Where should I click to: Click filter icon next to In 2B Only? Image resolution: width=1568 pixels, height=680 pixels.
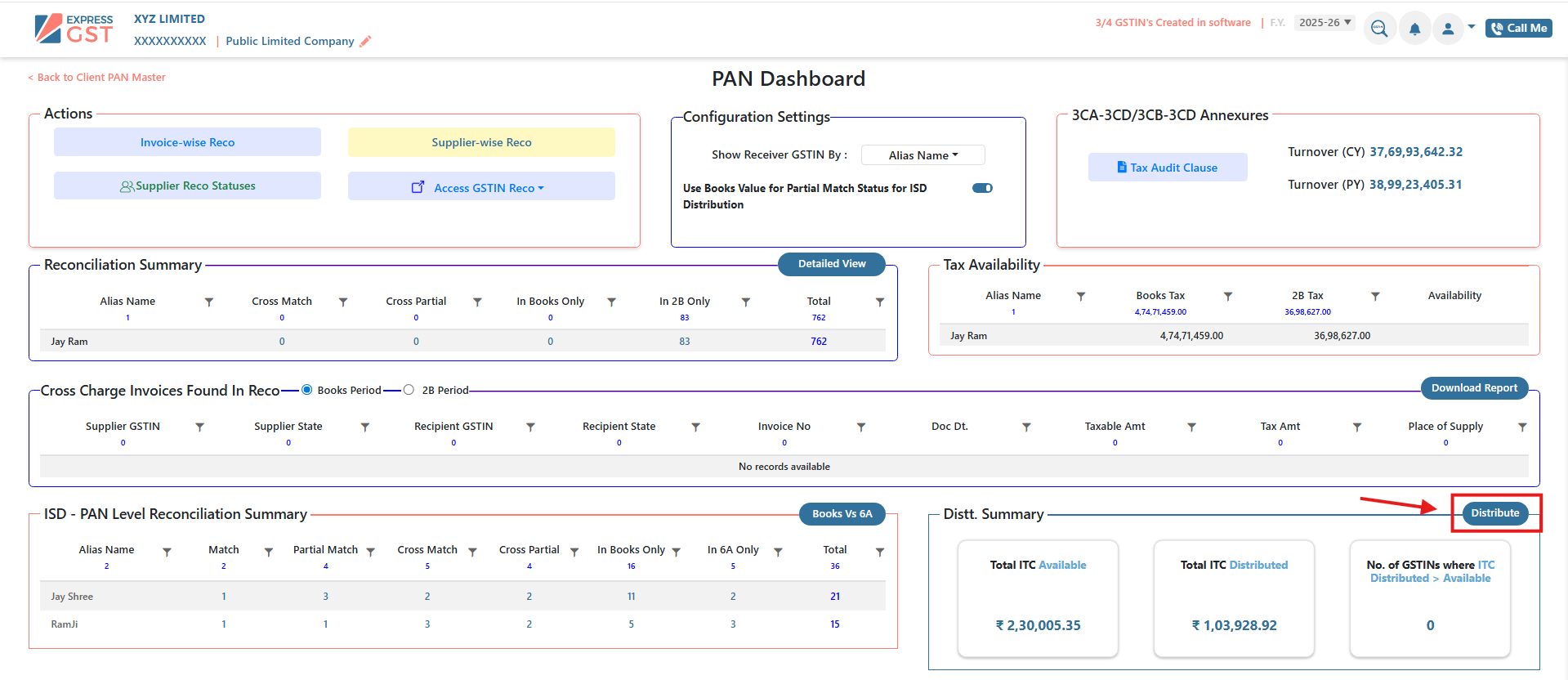click(745, 302)
